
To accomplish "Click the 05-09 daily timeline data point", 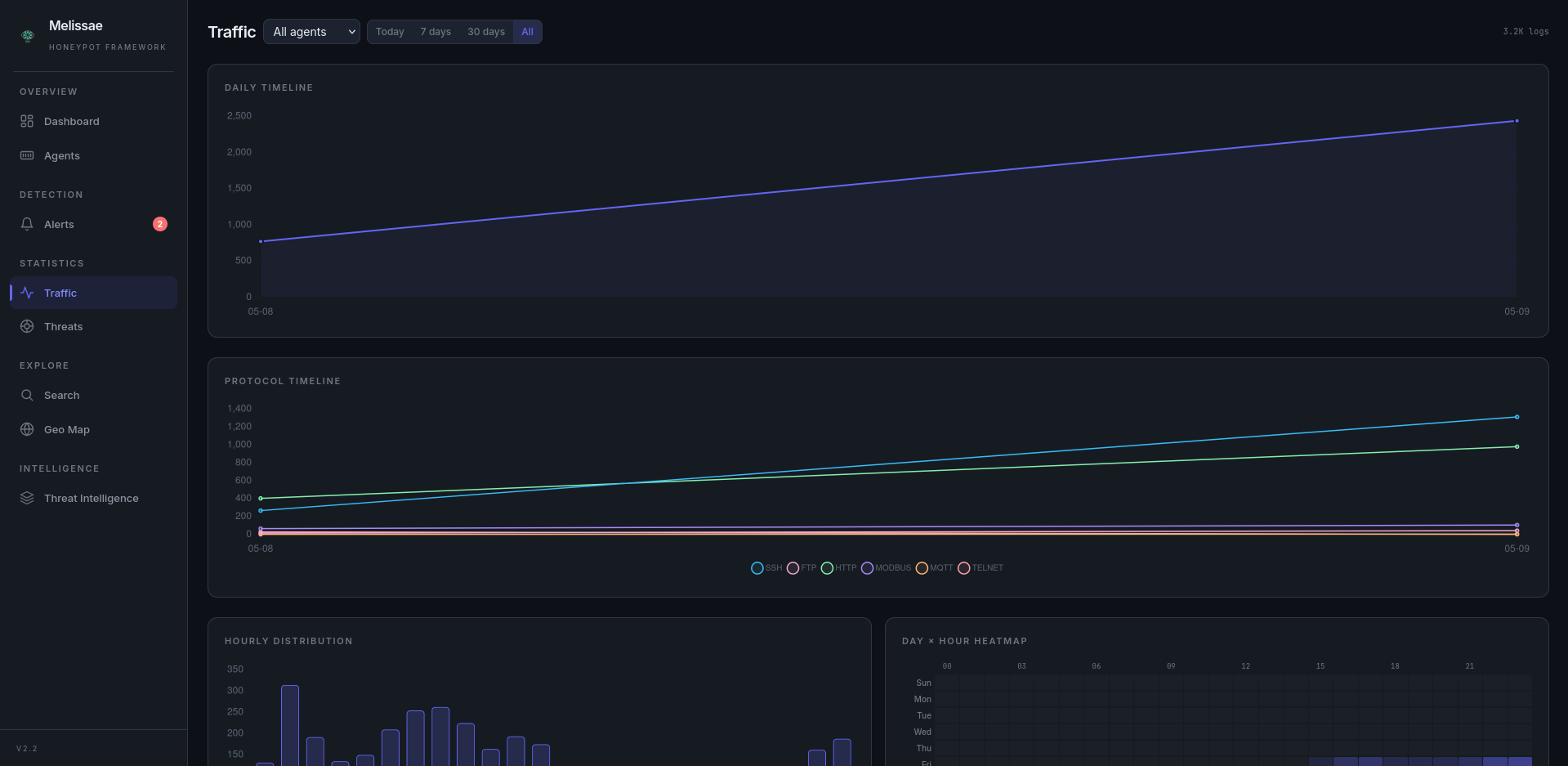I will 1517,121.
